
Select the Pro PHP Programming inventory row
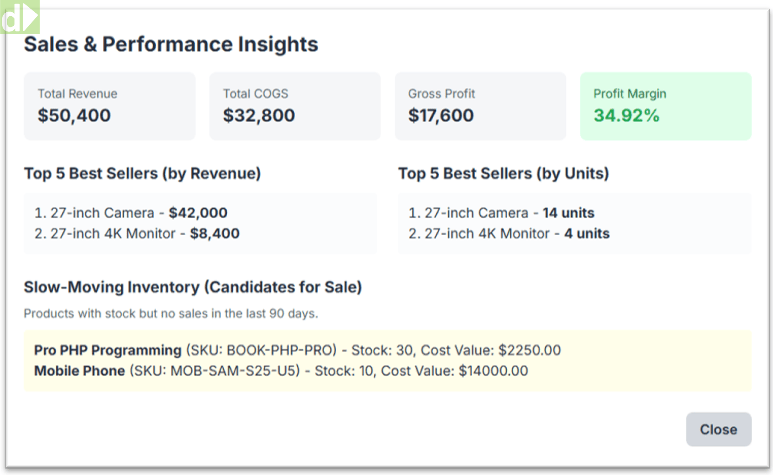point(297,350)
